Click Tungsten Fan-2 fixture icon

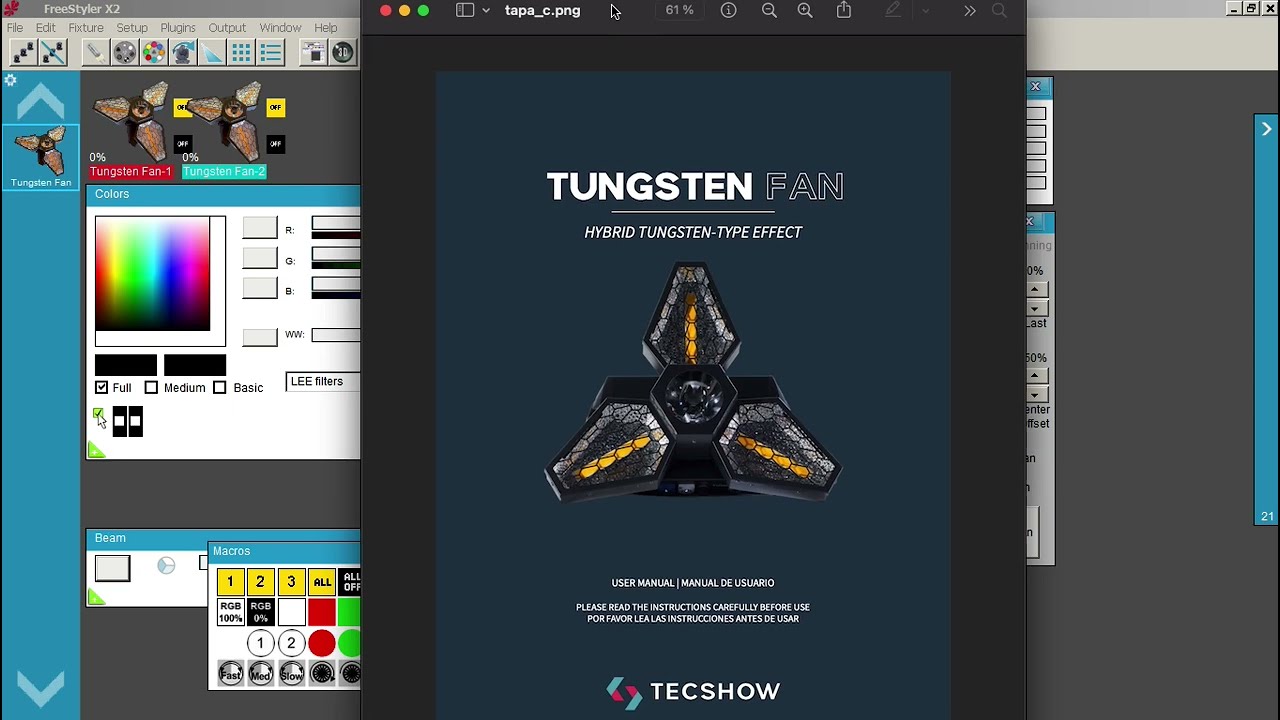225,120
